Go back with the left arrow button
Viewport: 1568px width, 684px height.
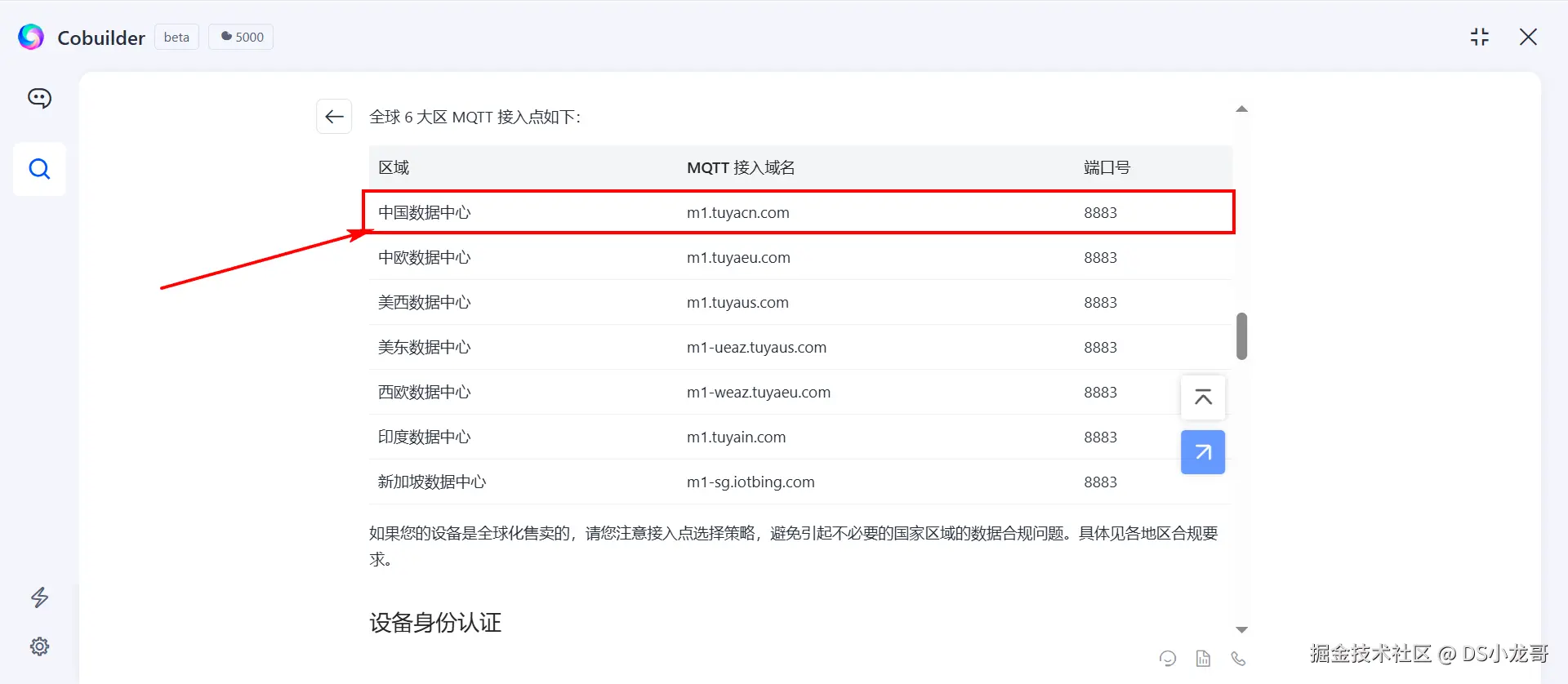tap(334, 117)
